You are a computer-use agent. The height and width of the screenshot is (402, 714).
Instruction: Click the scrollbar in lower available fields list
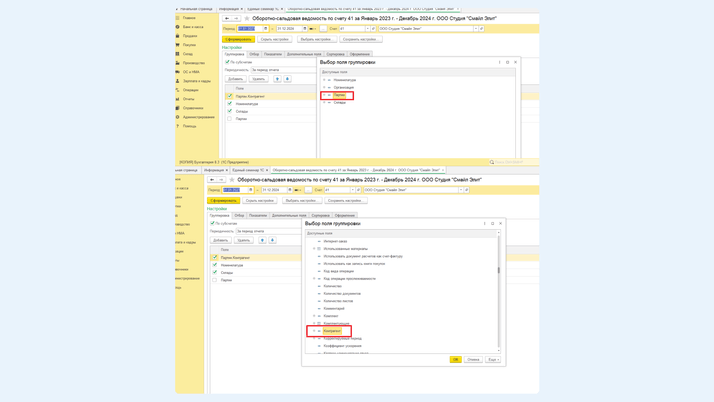click(x=499, y=268)
